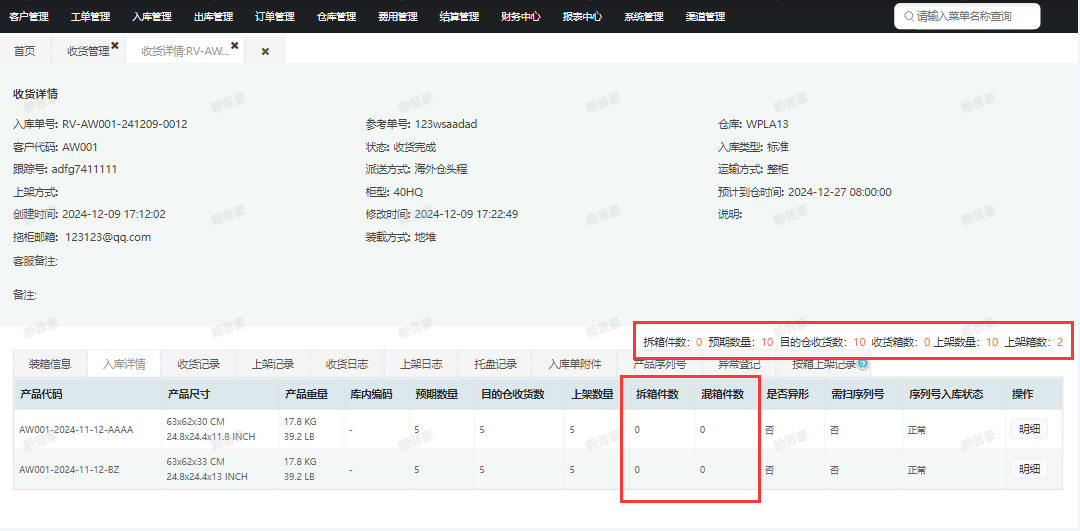Click the 序列号入库状态 column header

click(x=946, y=395)
